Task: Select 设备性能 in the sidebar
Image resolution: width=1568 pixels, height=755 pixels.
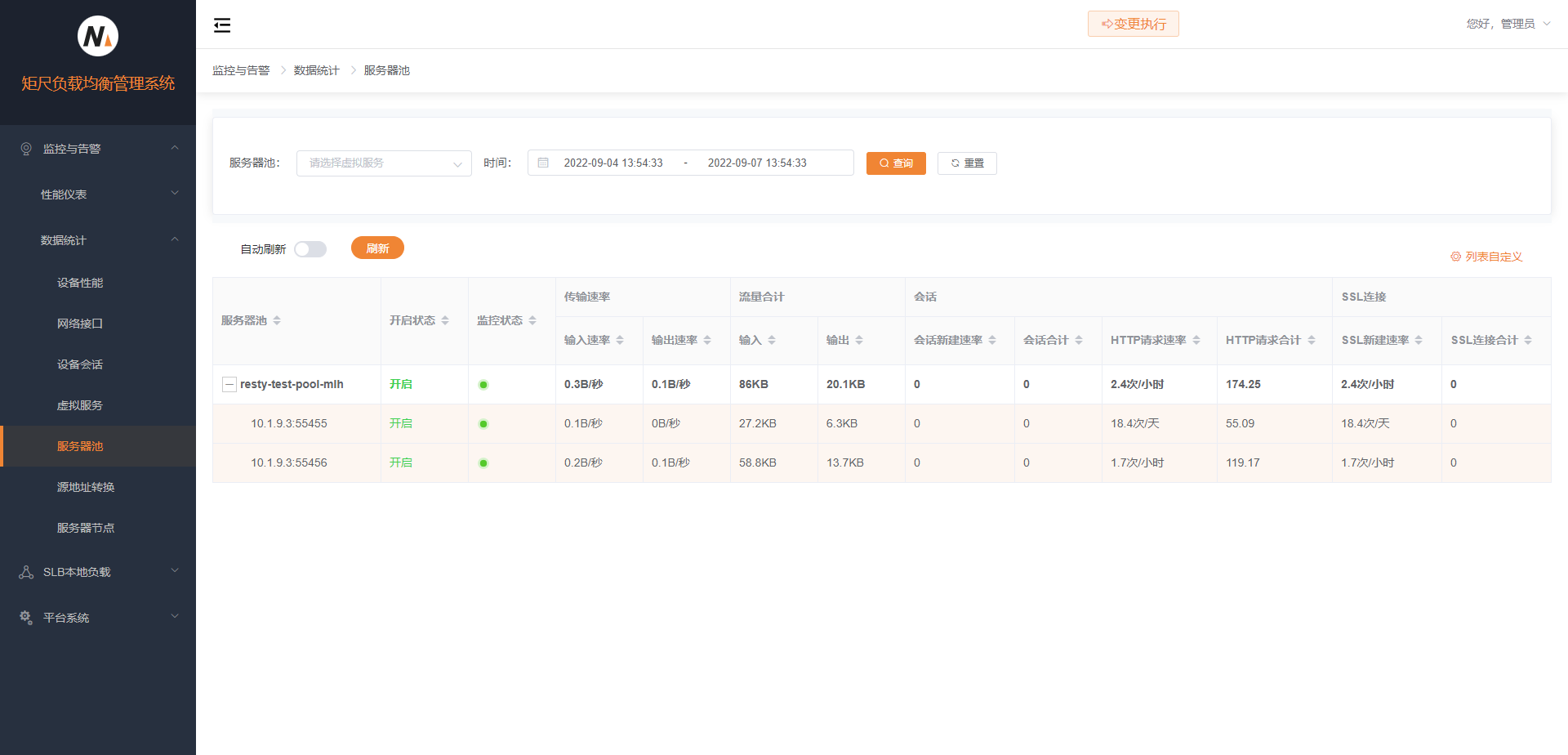Action: click(x=80, y=283)
